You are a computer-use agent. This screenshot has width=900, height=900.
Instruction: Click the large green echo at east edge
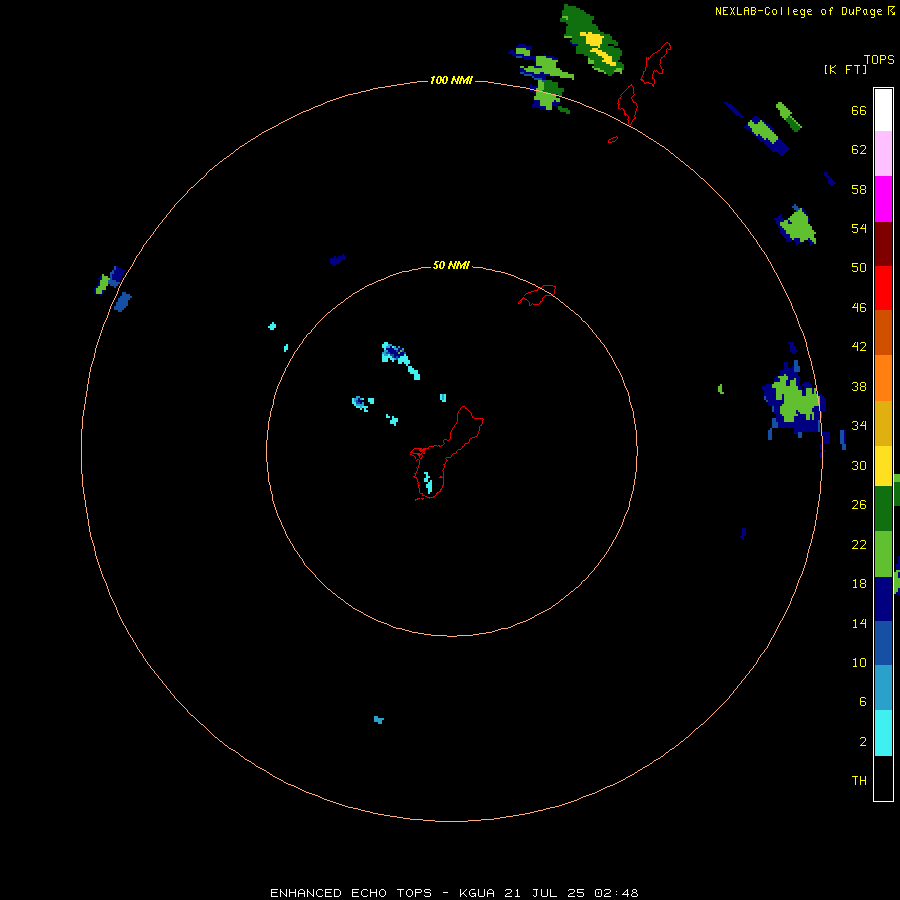796,401
